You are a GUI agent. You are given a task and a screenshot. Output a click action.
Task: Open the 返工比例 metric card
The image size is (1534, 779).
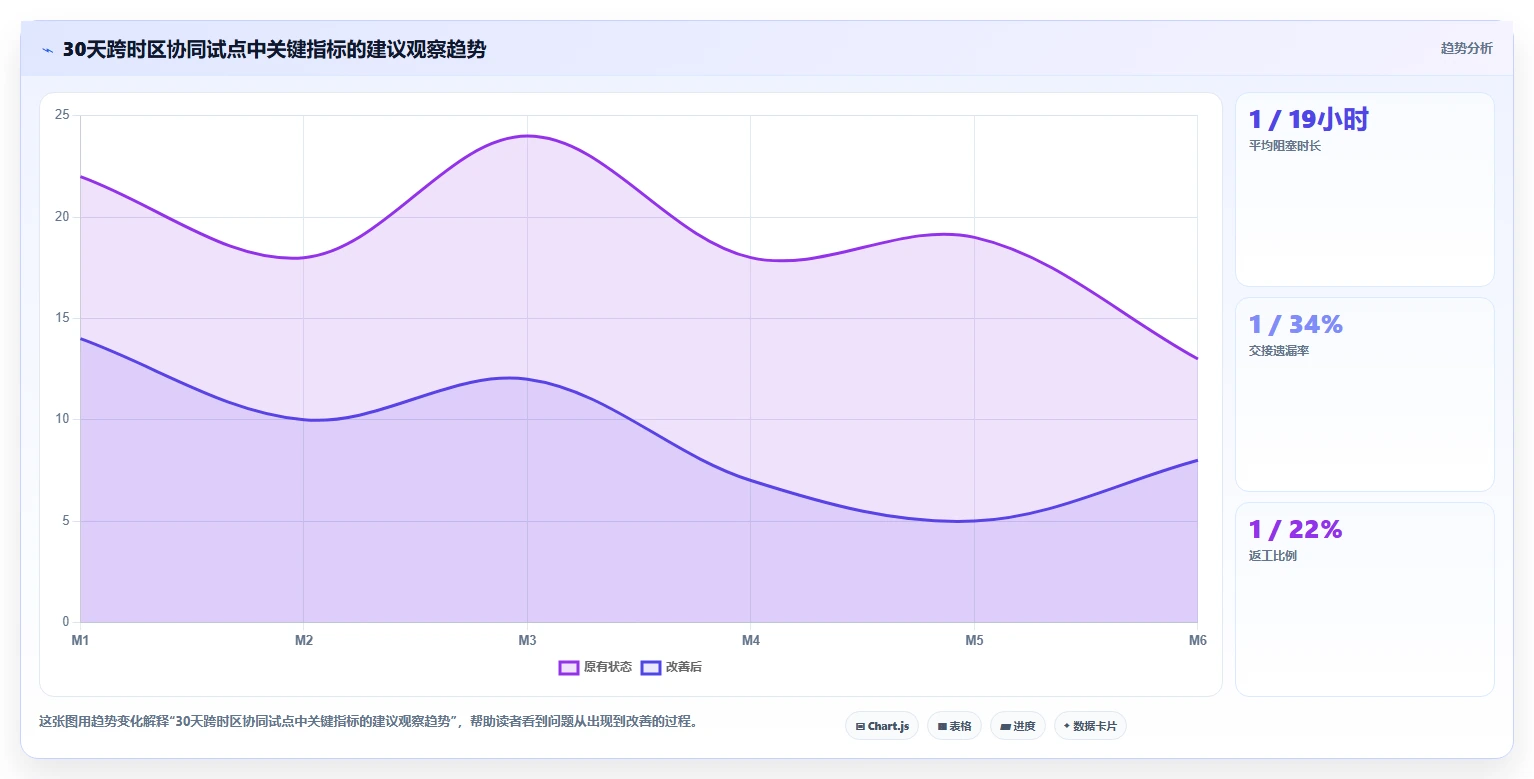pos(1365,599)
